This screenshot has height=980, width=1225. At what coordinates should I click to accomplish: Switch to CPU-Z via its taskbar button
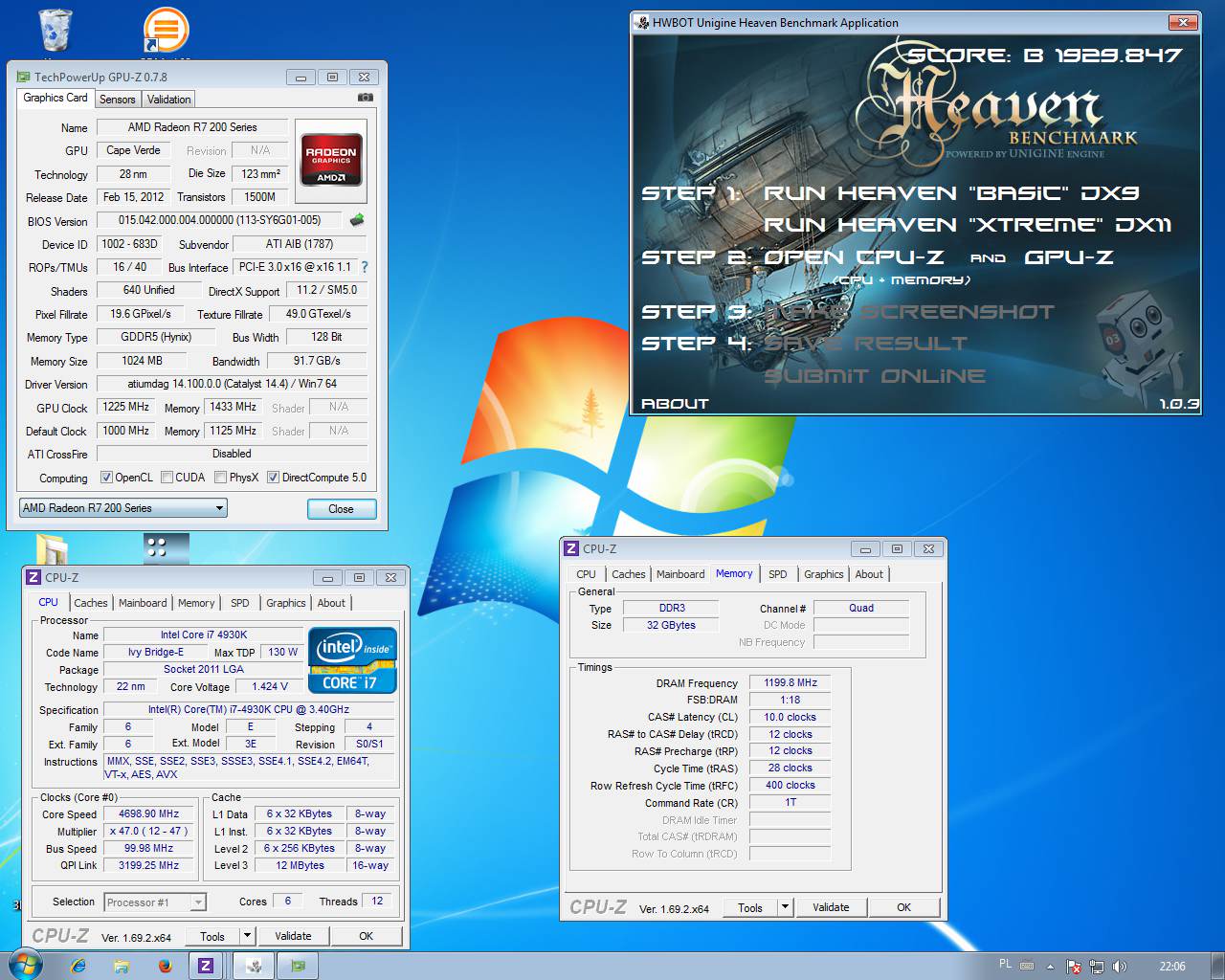coord(206,966)
